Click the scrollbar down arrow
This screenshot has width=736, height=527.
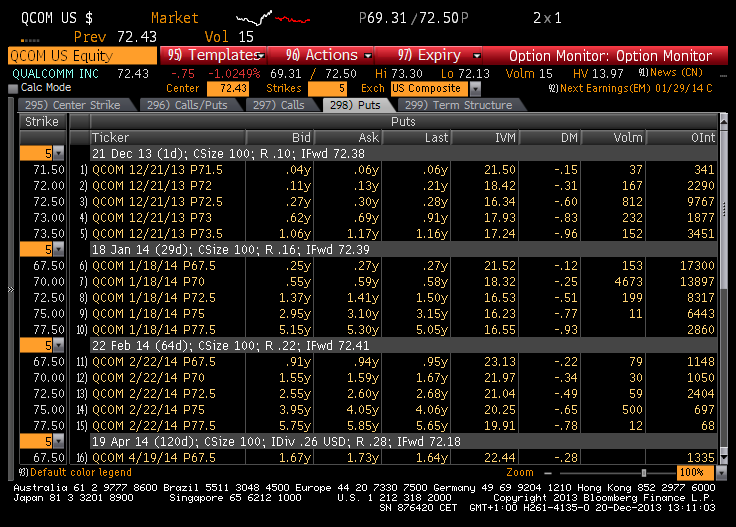pyautogui.click(x=723, y=457)
